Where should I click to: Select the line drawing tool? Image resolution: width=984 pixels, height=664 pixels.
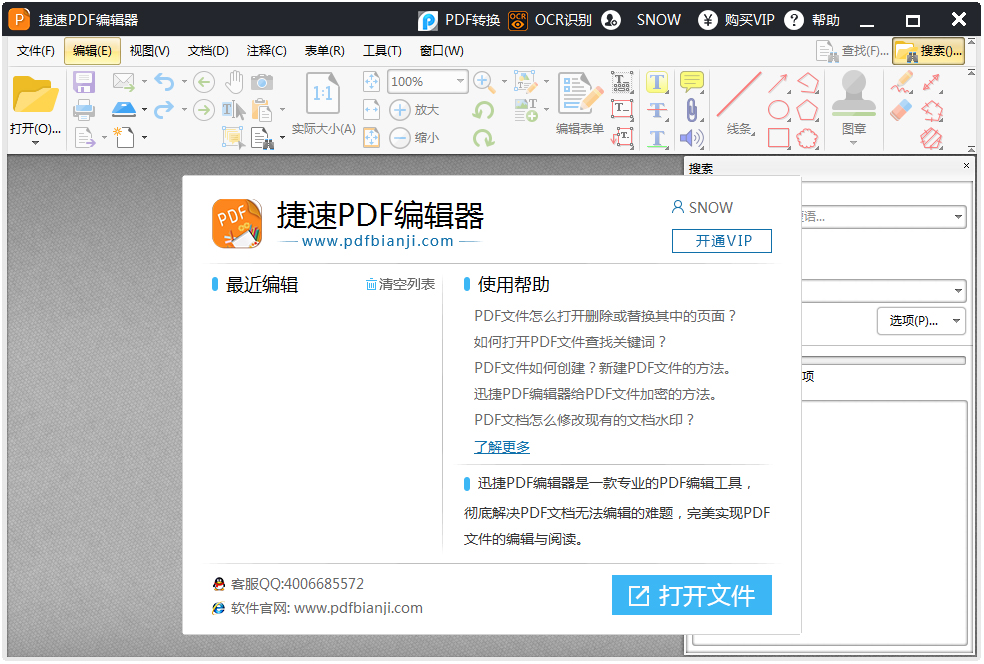(739, 102)
